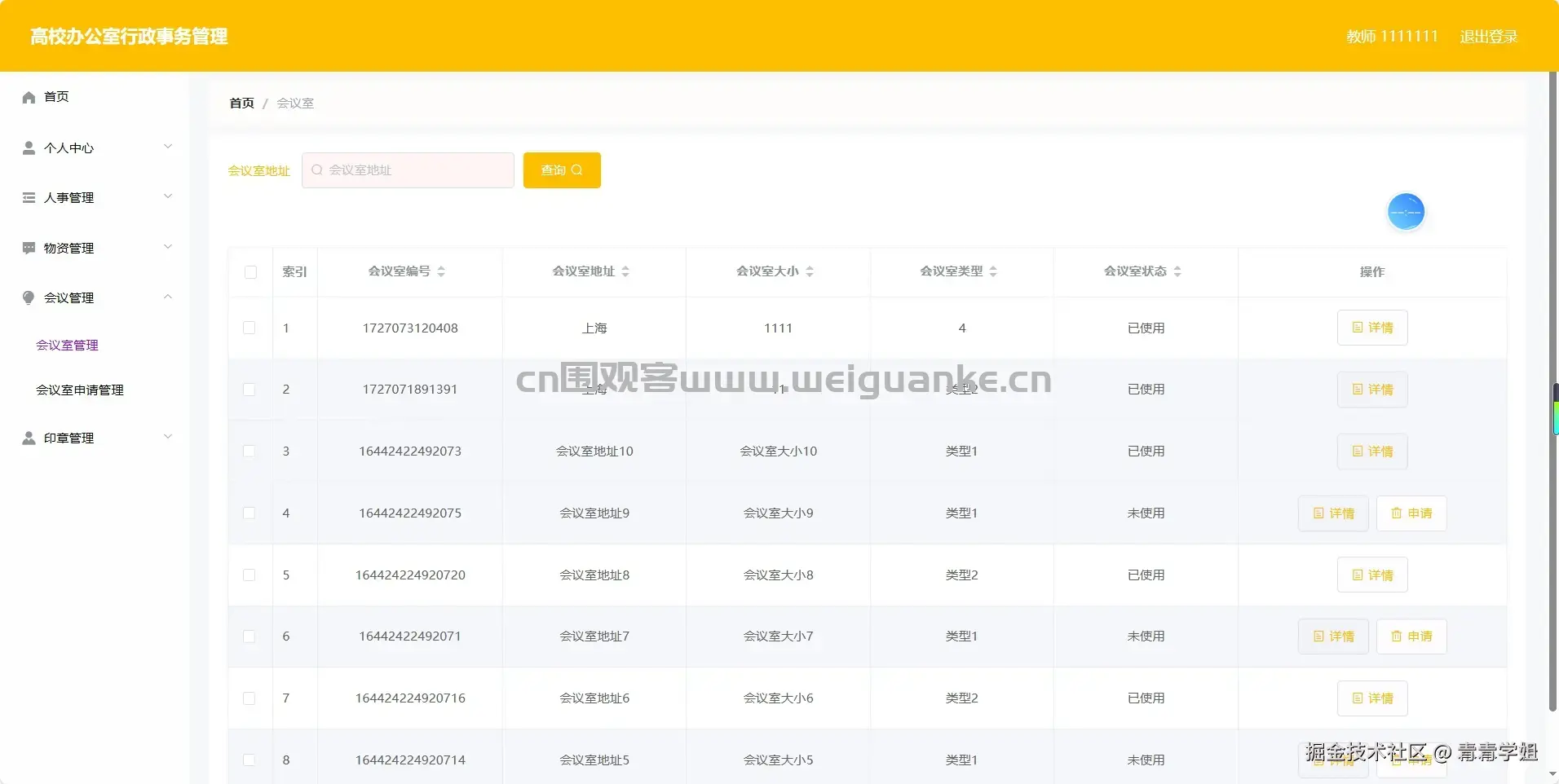This screenshot has width=1559, height=784.
Task: Expand the 印章管理 menu chevron
Action: point(168,437)
